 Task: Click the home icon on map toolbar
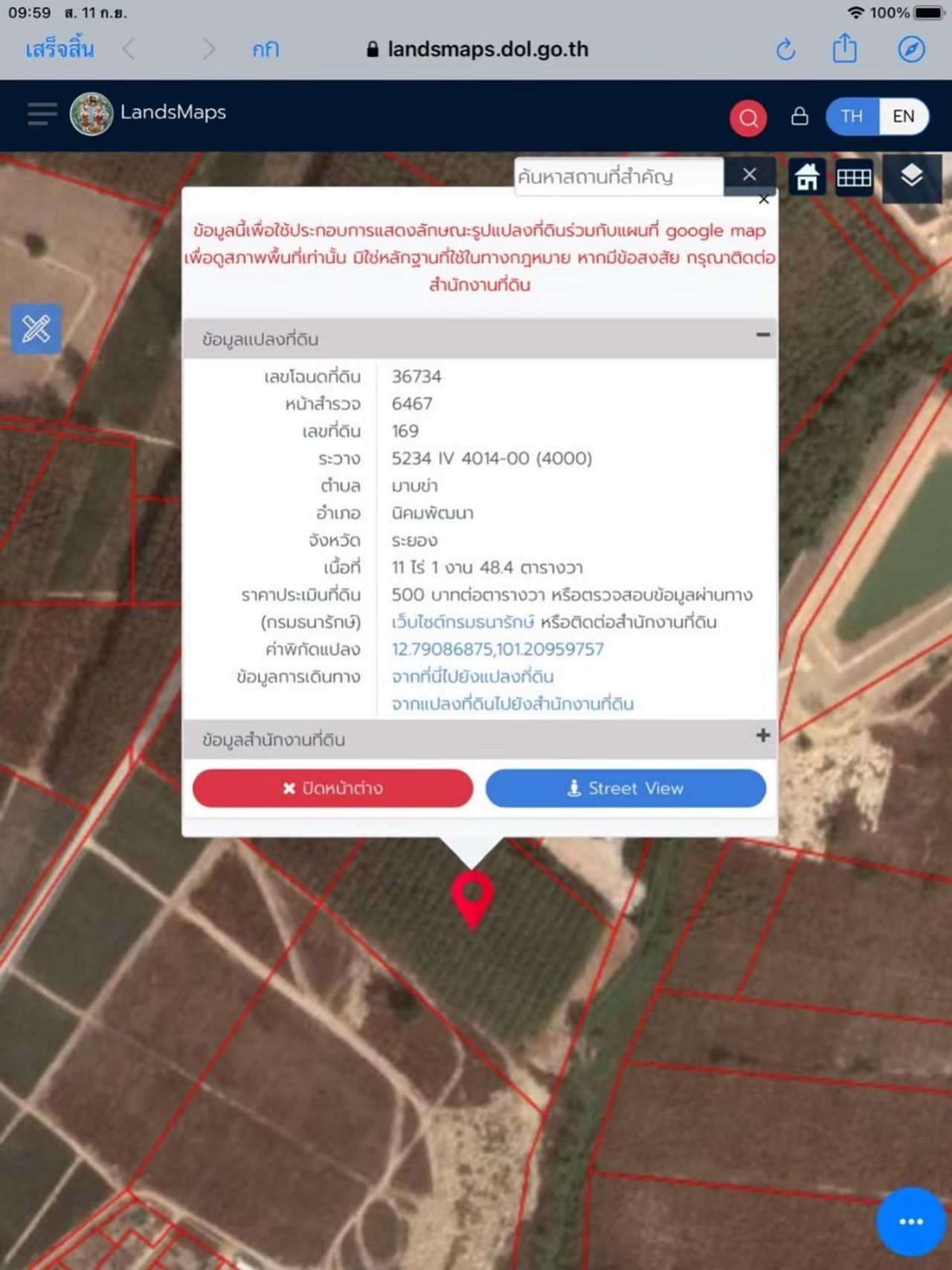pyautogui.click(x=807, y=178)
